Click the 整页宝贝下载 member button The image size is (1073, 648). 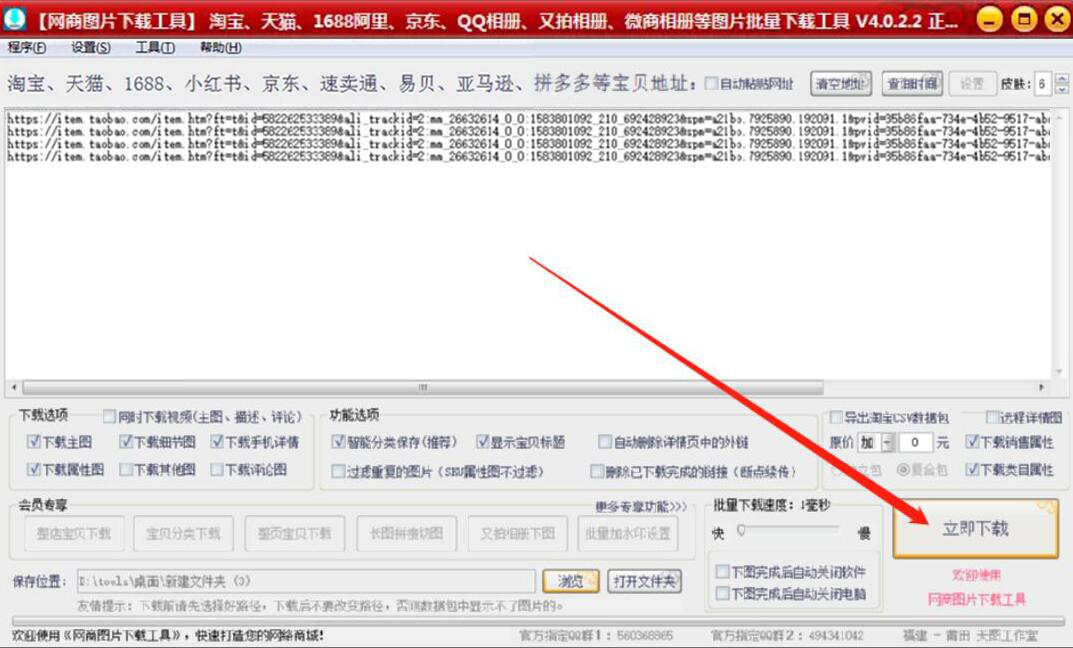pos(295,534)
